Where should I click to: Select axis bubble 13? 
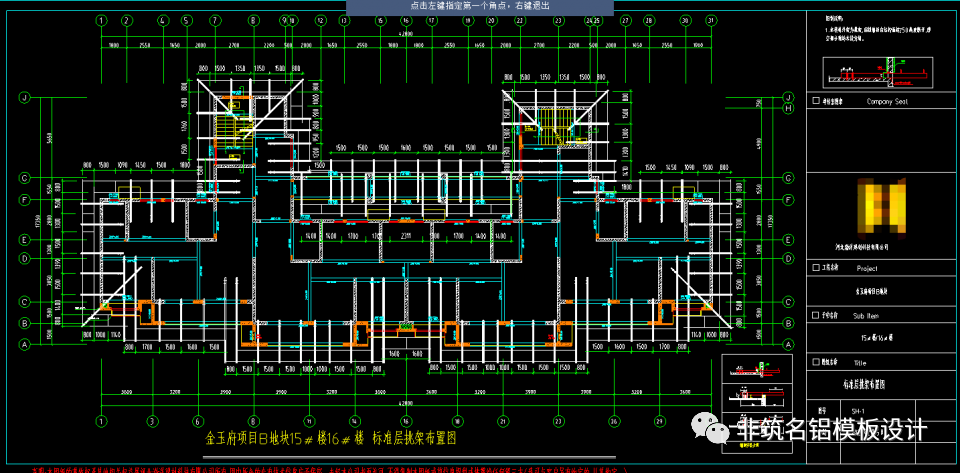(x=344, y=20)
